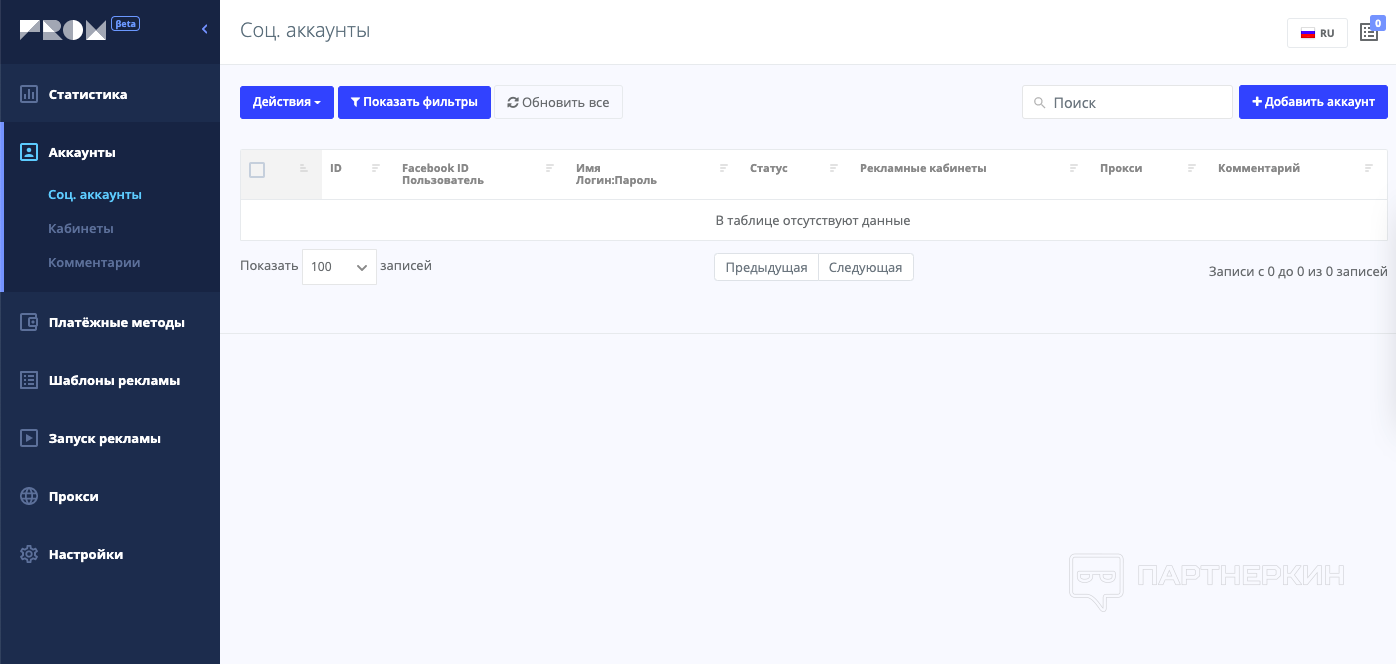Expand the records-per-page dropdown showing 100
Viewport: 1396px width, 664px height.
coord(339,267)
